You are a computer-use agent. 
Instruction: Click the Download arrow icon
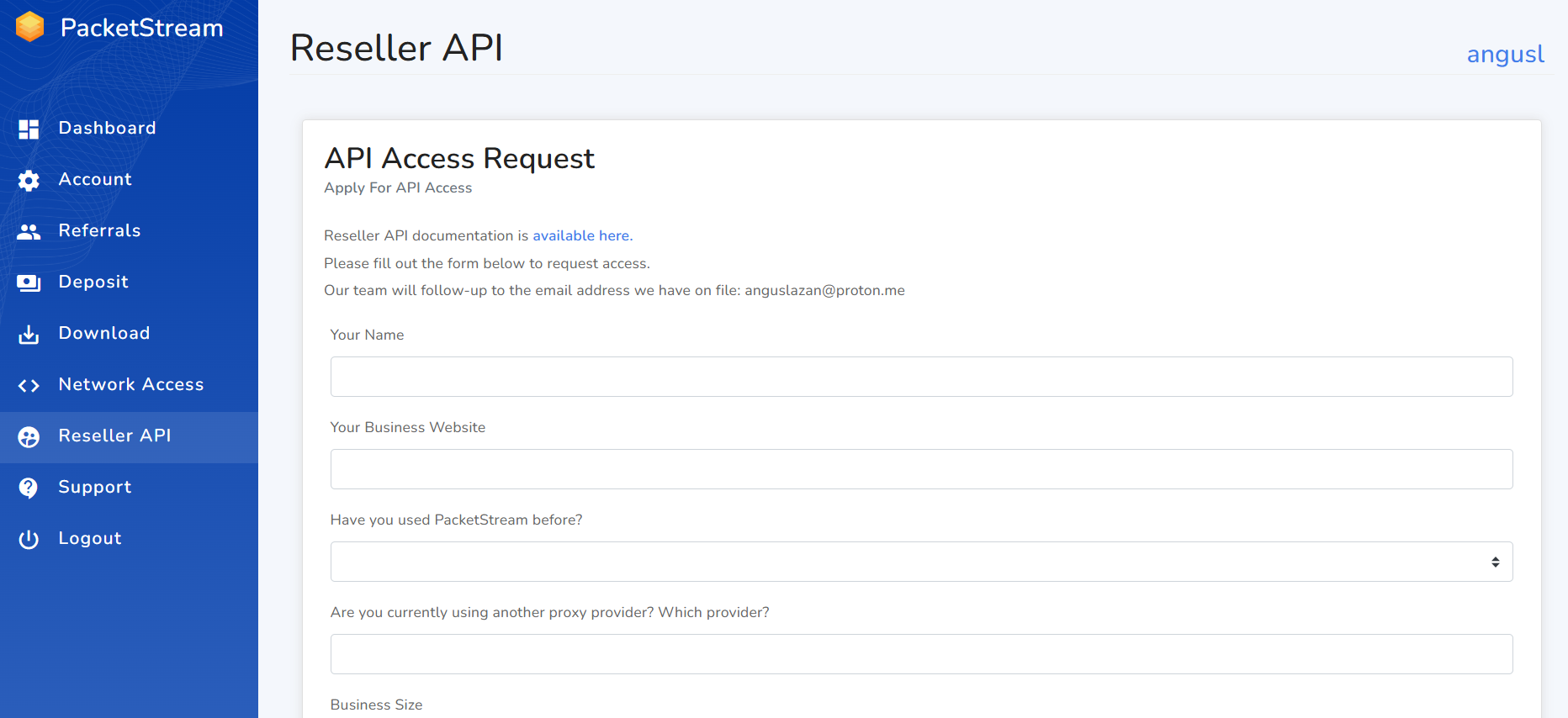pyautogui.click(x=29, y=334)
